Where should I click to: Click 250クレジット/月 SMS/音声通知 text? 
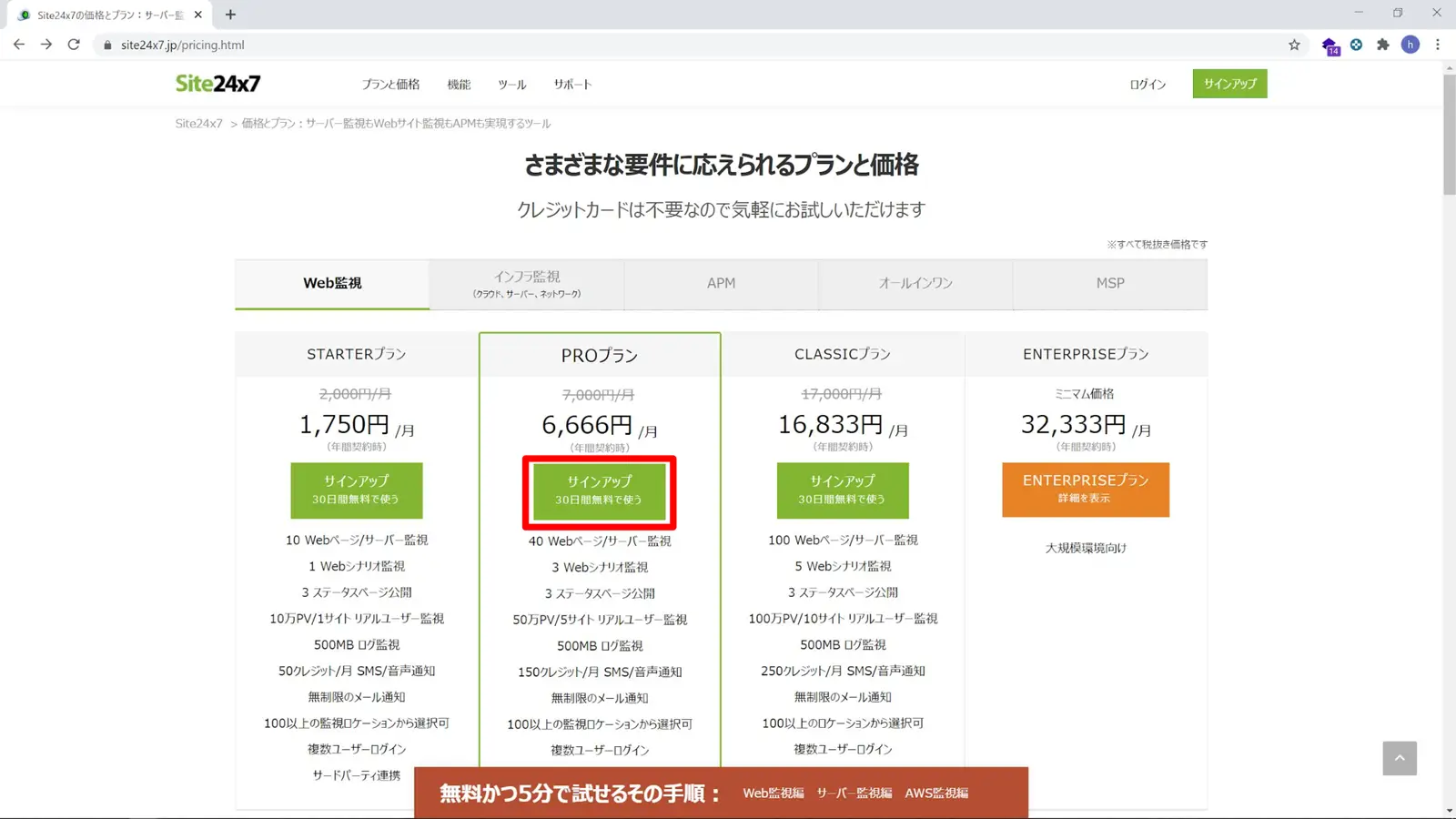843,671
